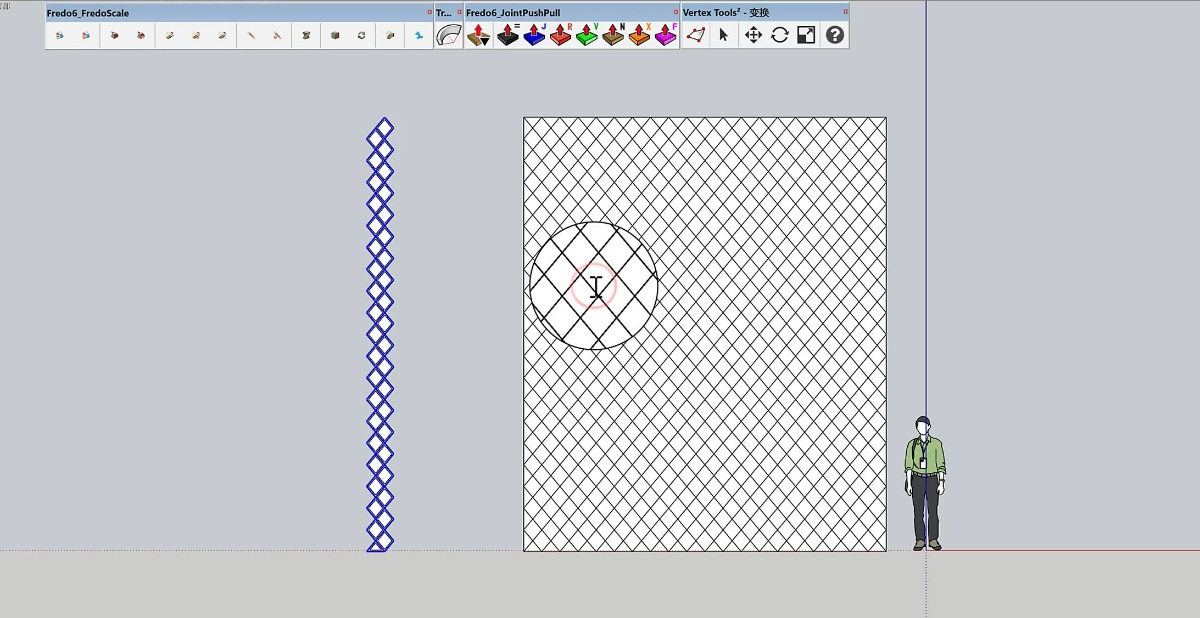Click the fourth FredoScale icon, taper to target
Screen dimensions: 1200x618
(x=141, y=36)
